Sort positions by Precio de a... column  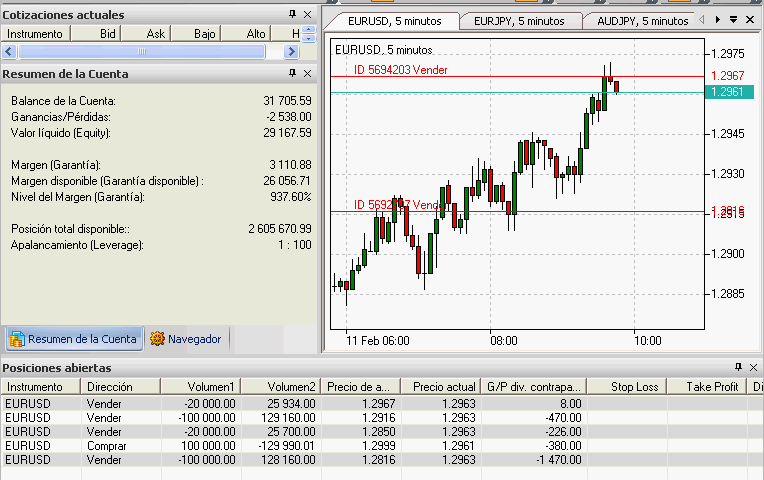point(360,387)
